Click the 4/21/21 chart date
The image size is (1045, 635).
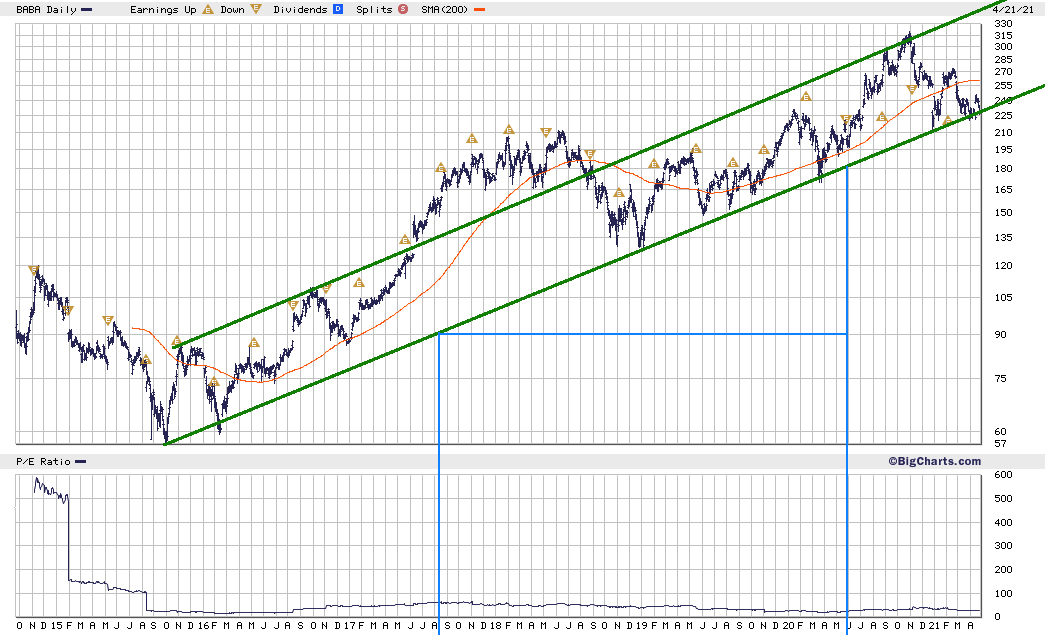(1013, 9)
